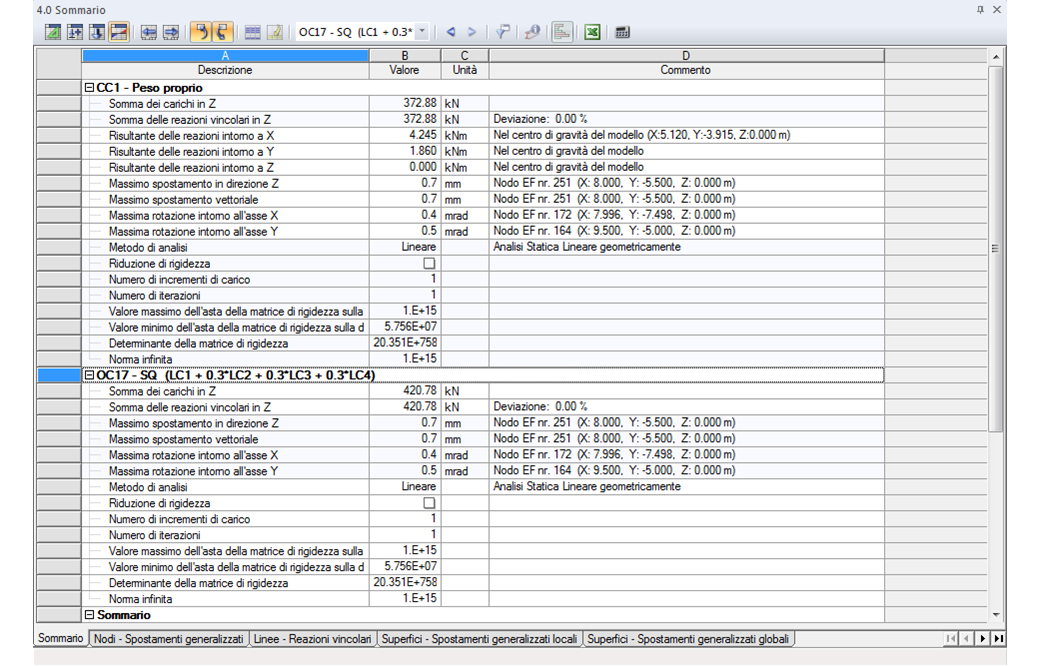The image size is (1040, 666).
Task: Click 'Determinante della matrice di rigidezza' under CC1
Action: (x=198, y=344)
